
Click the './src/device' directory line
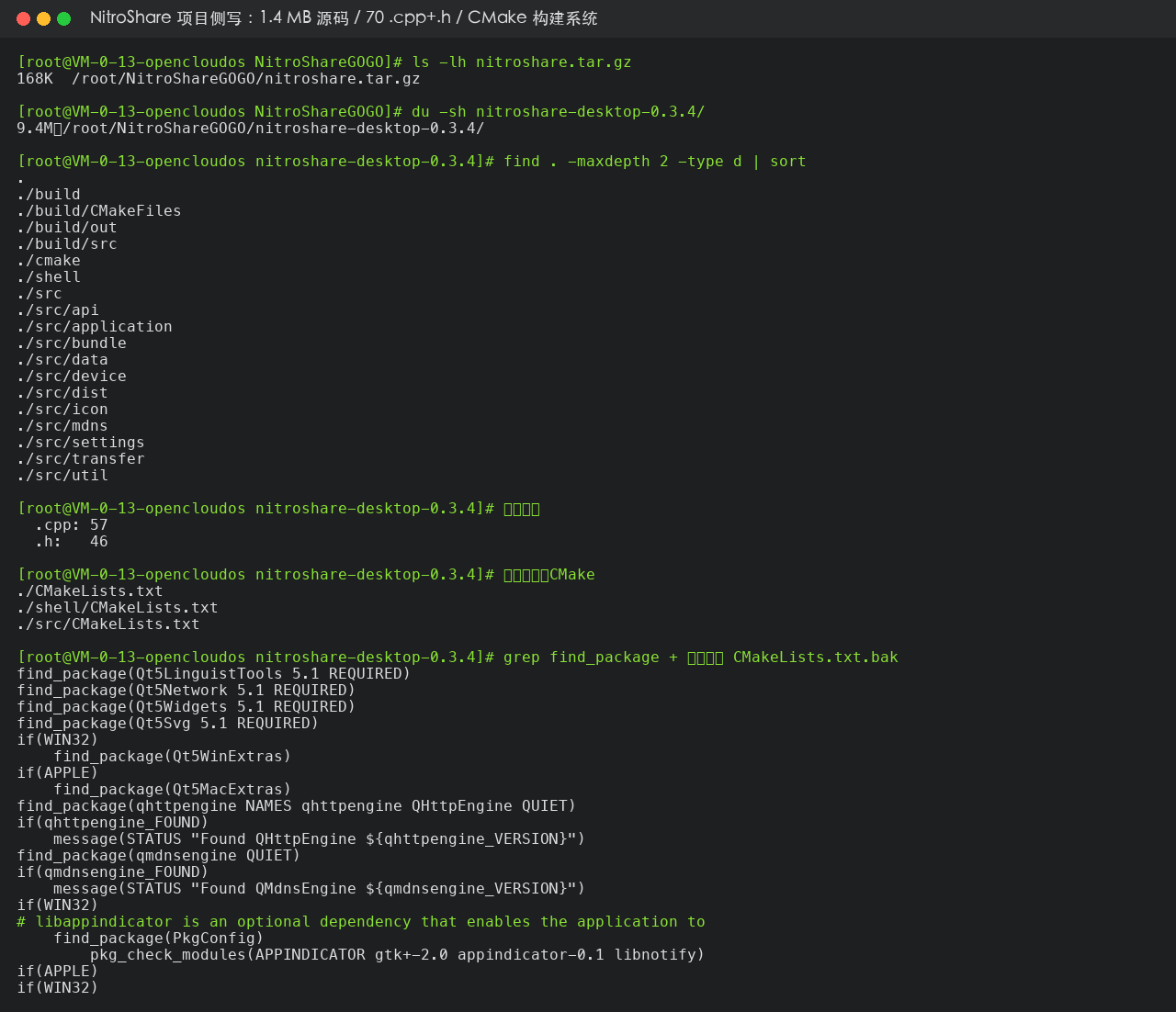(x=72, y=377)
